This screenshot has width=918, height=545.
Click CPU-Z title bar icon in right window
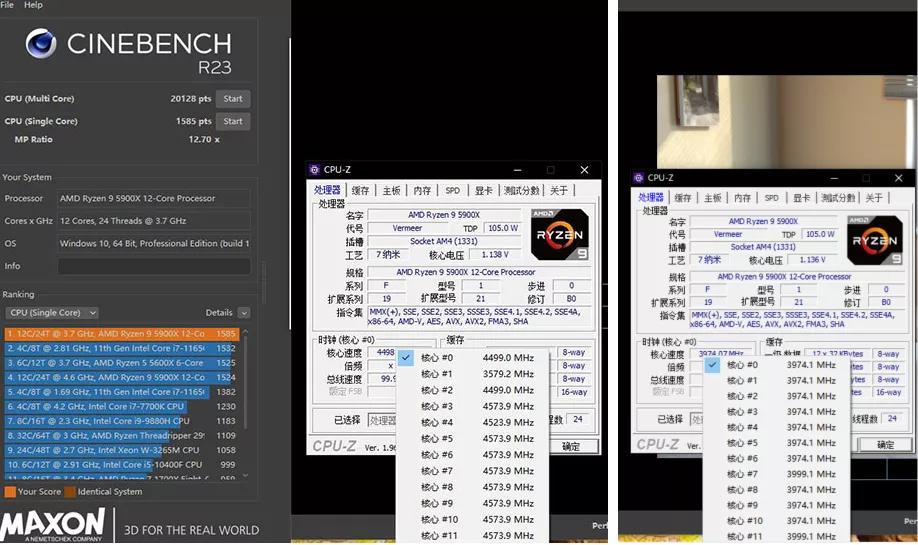coord(638,177)
